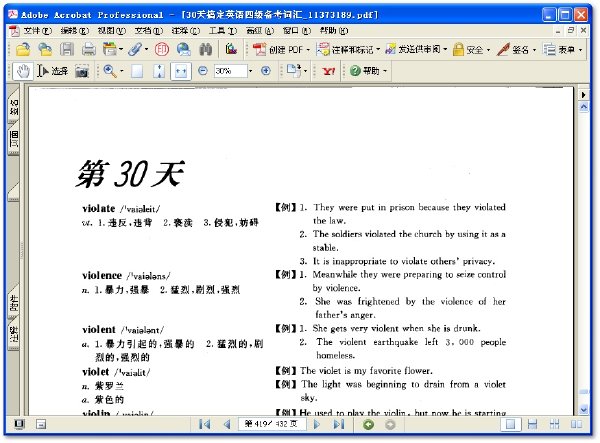Click the Open folder icon
The height and width of the screenshot is (443, 600).
pos(23,49)
